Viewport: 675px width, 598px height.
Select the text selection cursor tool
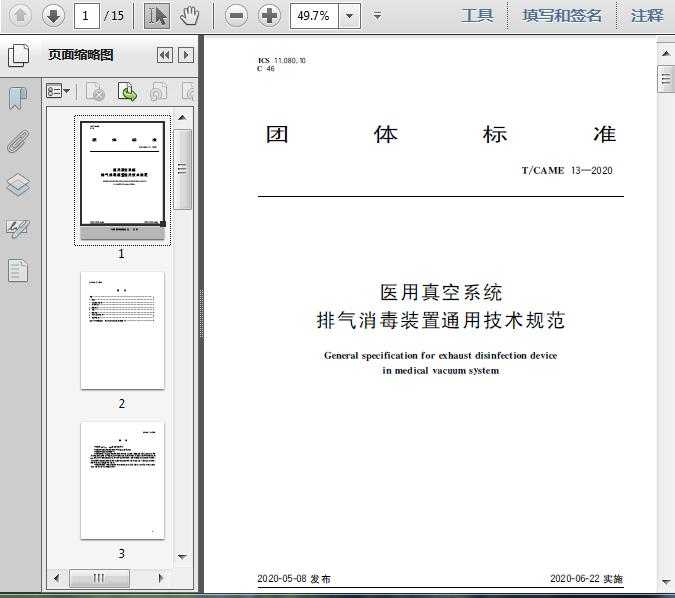pos(156,15)
